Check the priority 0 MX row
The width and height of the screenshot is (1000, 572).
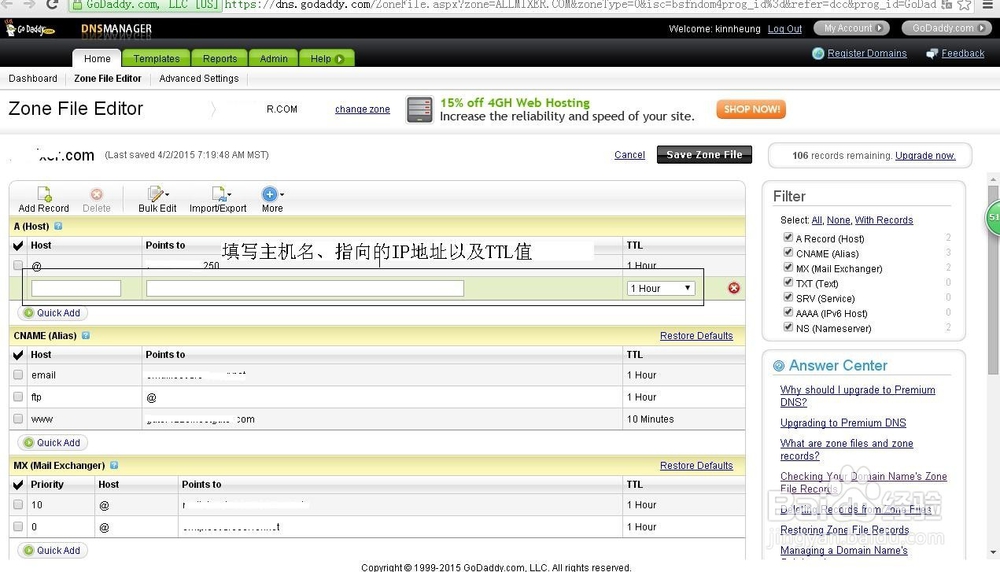[18, 527]
